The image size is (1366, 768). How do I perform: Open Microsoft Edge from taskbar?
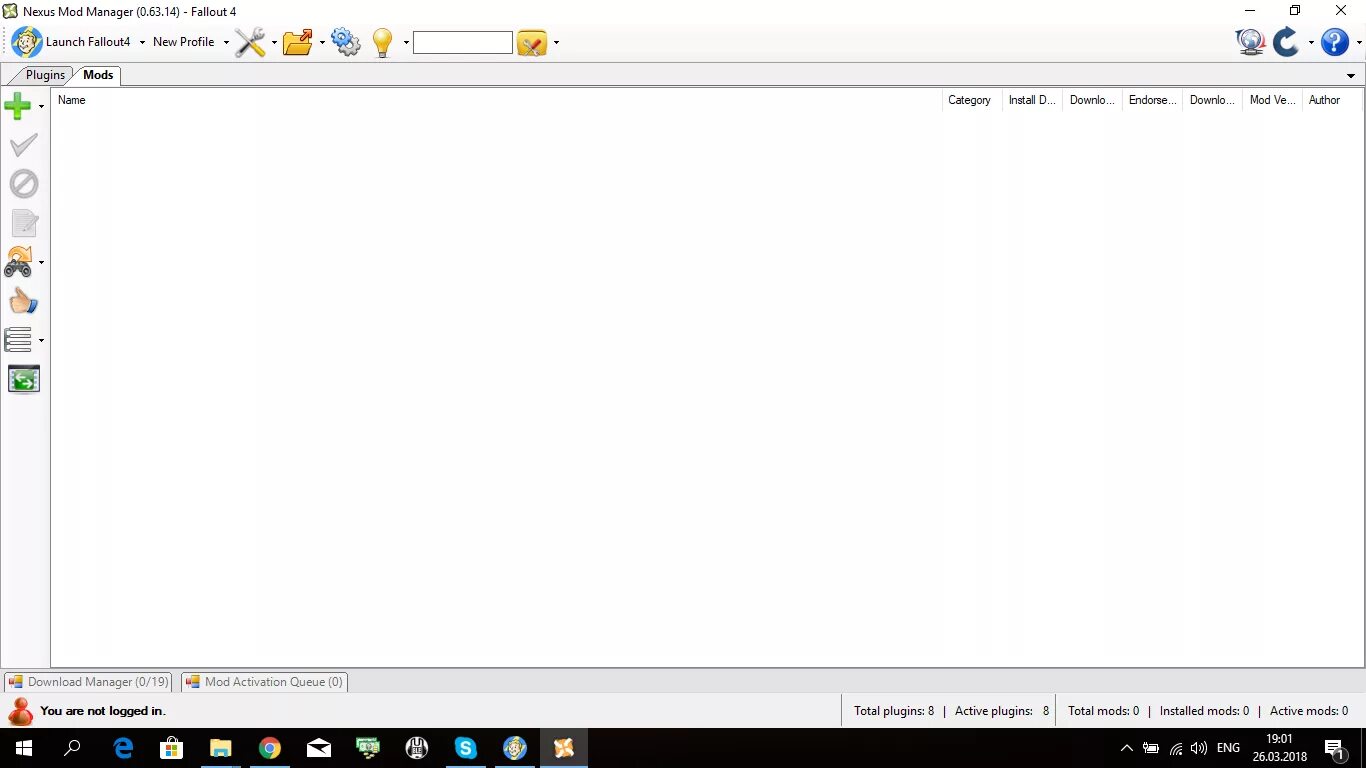click(x=123, y=748)
